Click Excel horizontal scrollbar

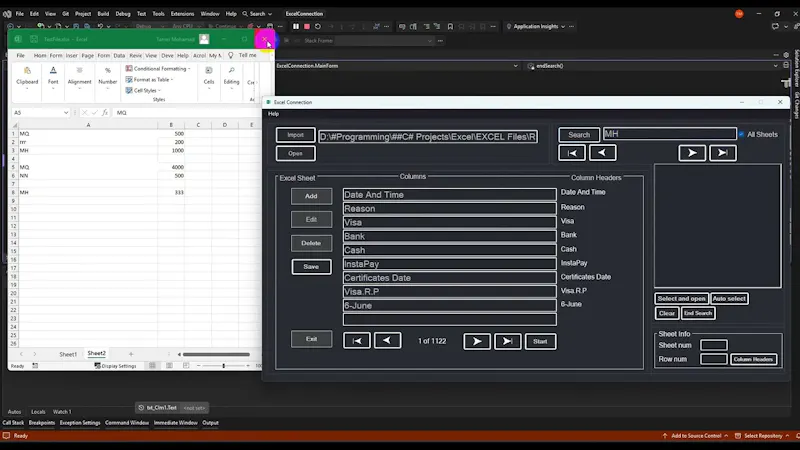pyautogui.click(x=216, y=354)
